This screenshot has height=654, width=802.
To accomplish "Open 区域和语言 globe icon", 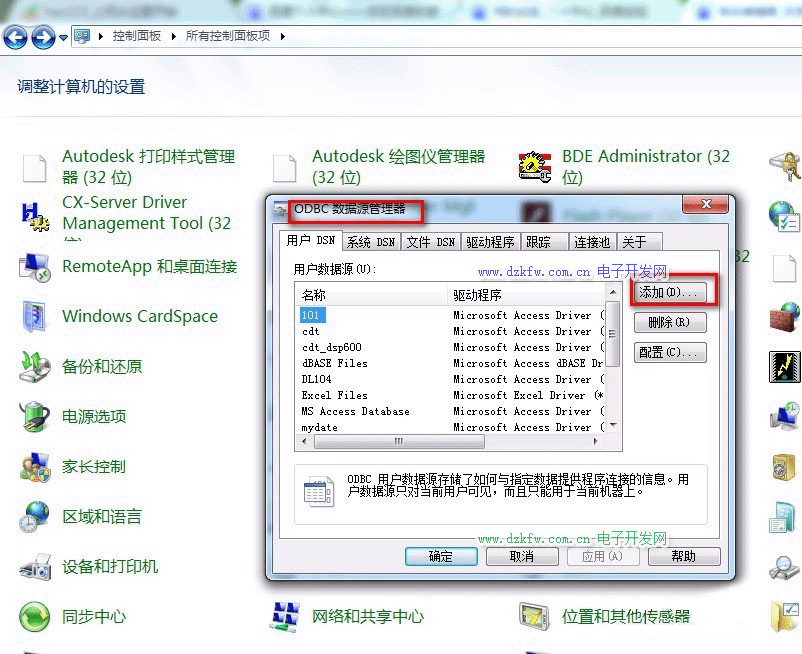I will point(35,517).
